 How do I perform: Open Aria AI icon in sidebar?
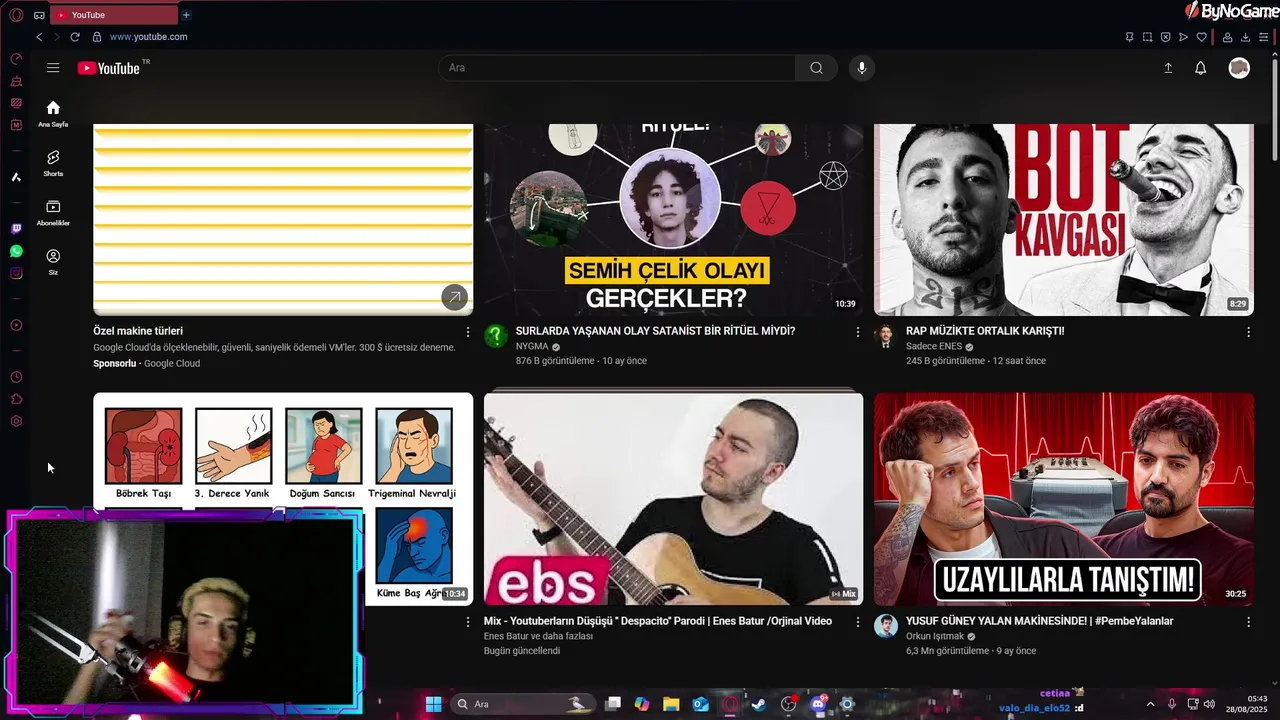pyautogui.click(x=16, y=177)
